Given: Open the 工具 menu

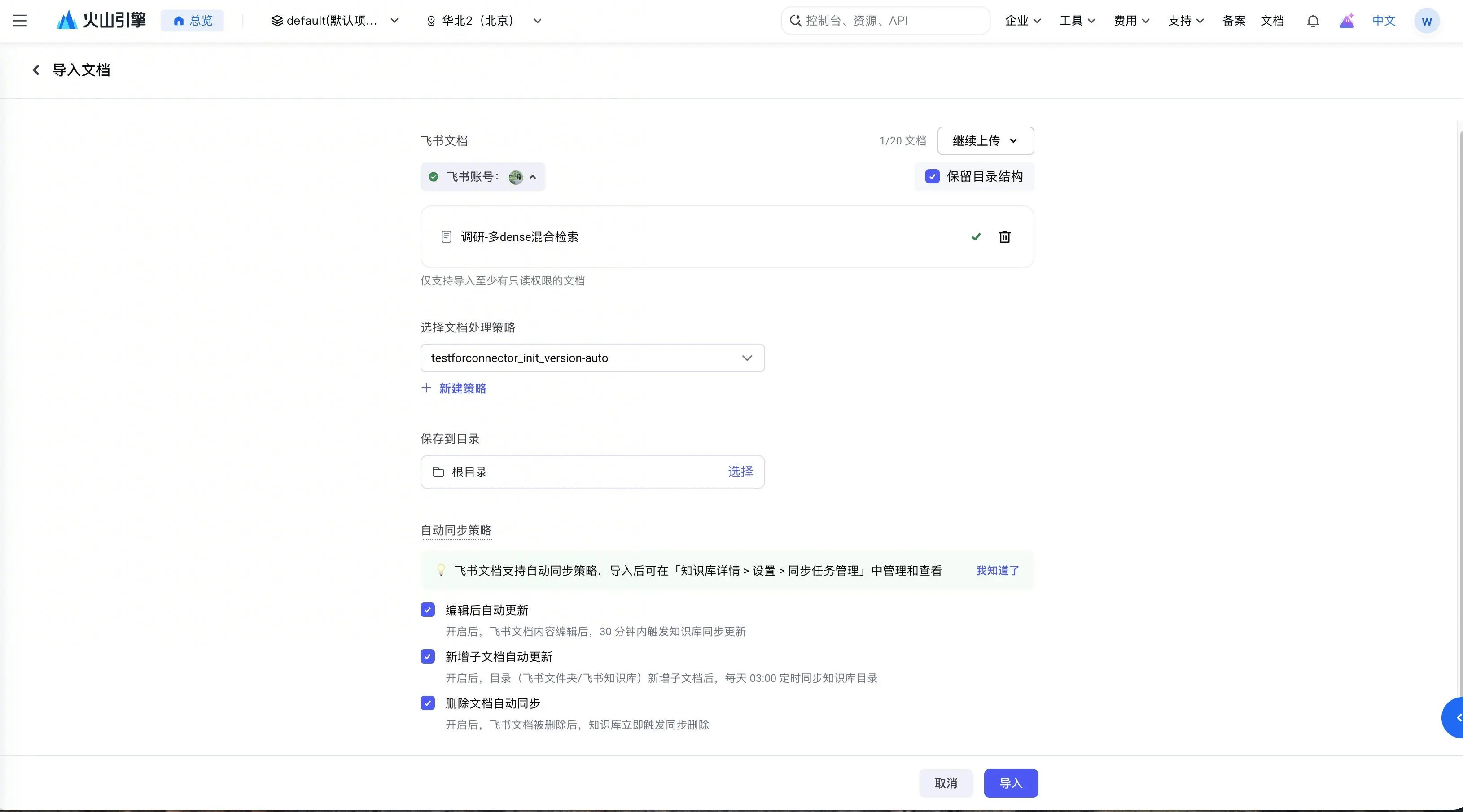Looking at the screenshot, I should tap(1077, 21).
